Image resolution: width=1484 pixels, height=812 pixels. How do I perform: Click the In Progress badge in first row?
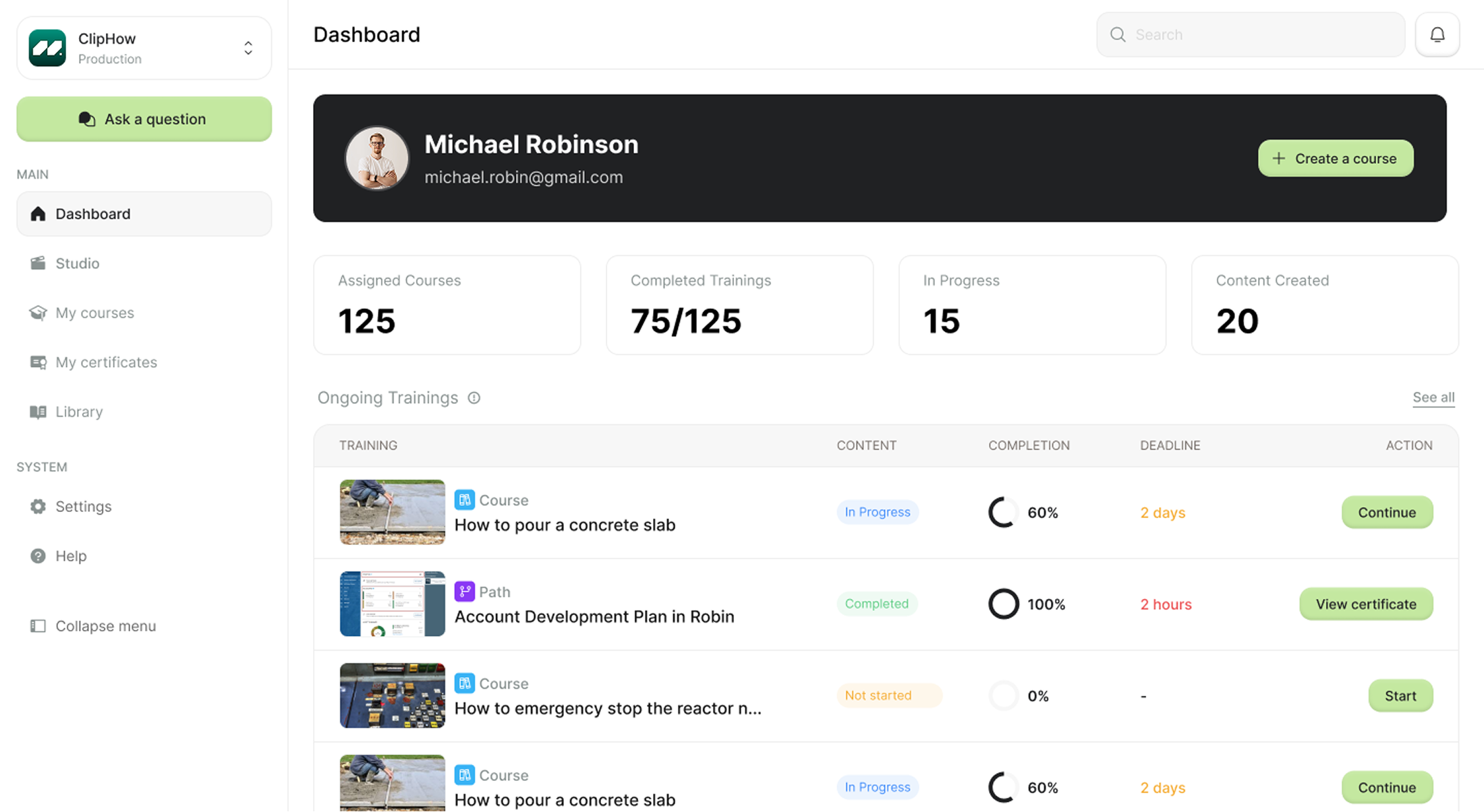tap(878, 512)
